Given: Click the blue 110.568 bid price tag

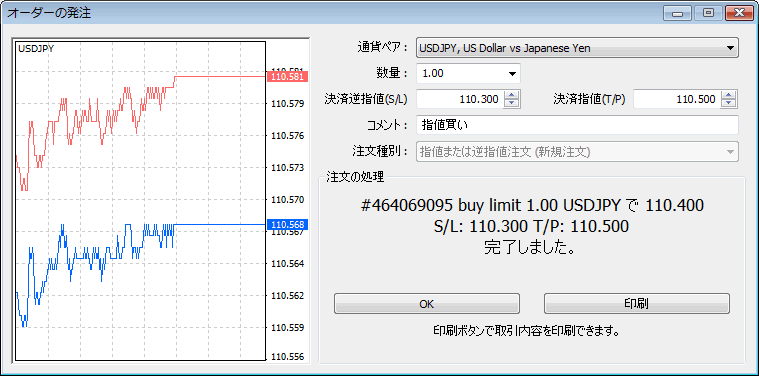Looking at the screenshot, I should [287, 225].
